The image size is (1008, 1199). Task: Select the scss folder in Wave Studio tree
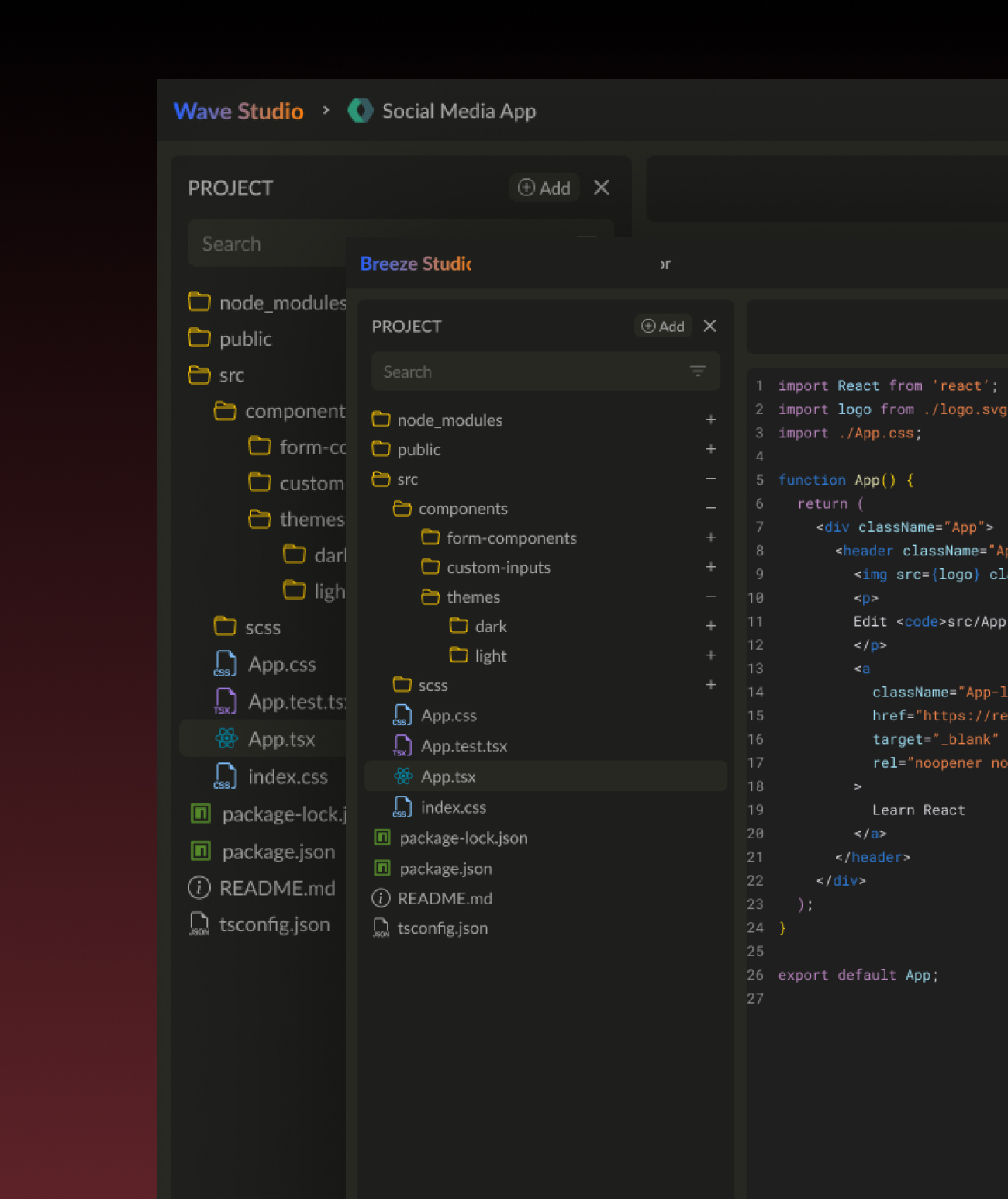pyautogui.click(x=264, y=627)
